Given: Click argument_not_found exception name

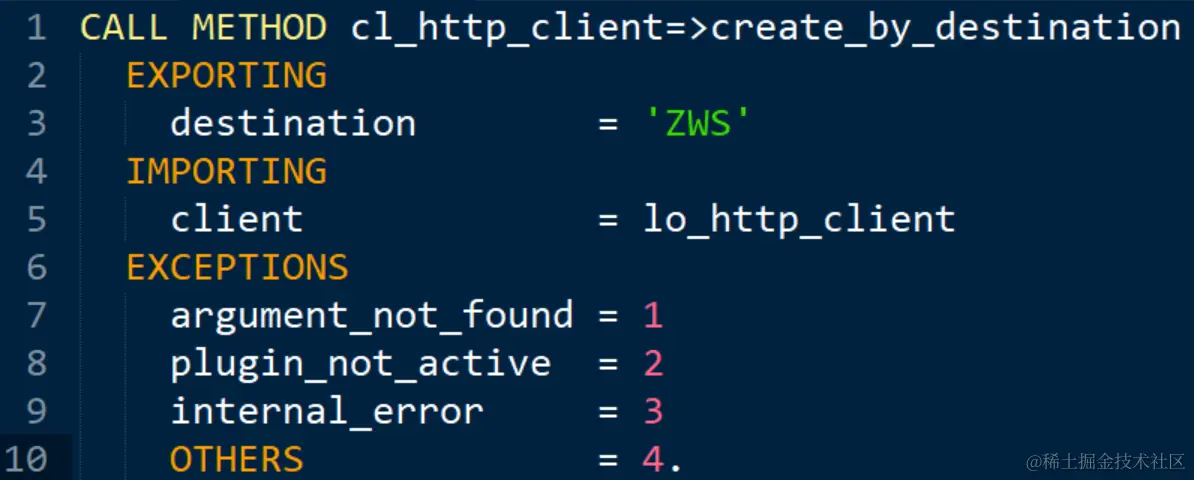Looking at the screenshot, I should (x=372, y=316).
